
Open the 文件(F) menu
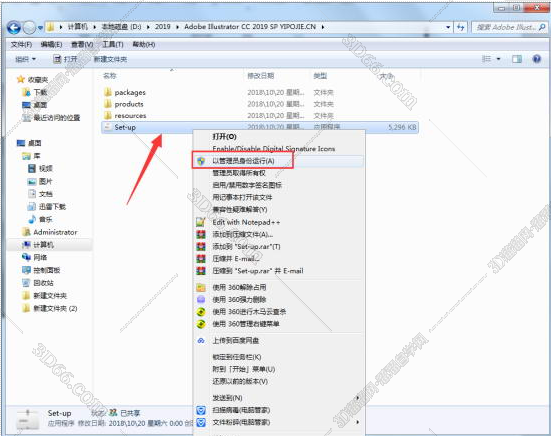21,44
